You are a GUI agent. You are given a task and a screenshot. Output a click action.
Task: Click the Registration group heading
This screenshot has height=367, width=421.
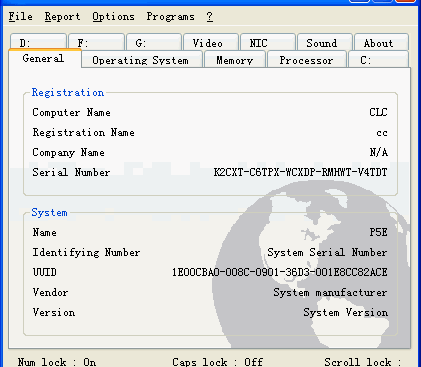[x=68, y=92]
